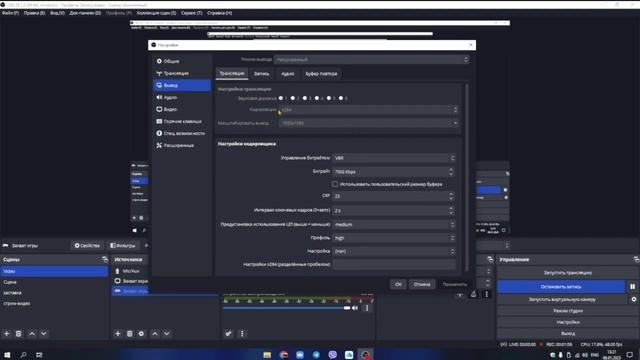Add a new source with plus icon
The height and width of the screenshot is (360, 640).
click(x=118, y=333)
